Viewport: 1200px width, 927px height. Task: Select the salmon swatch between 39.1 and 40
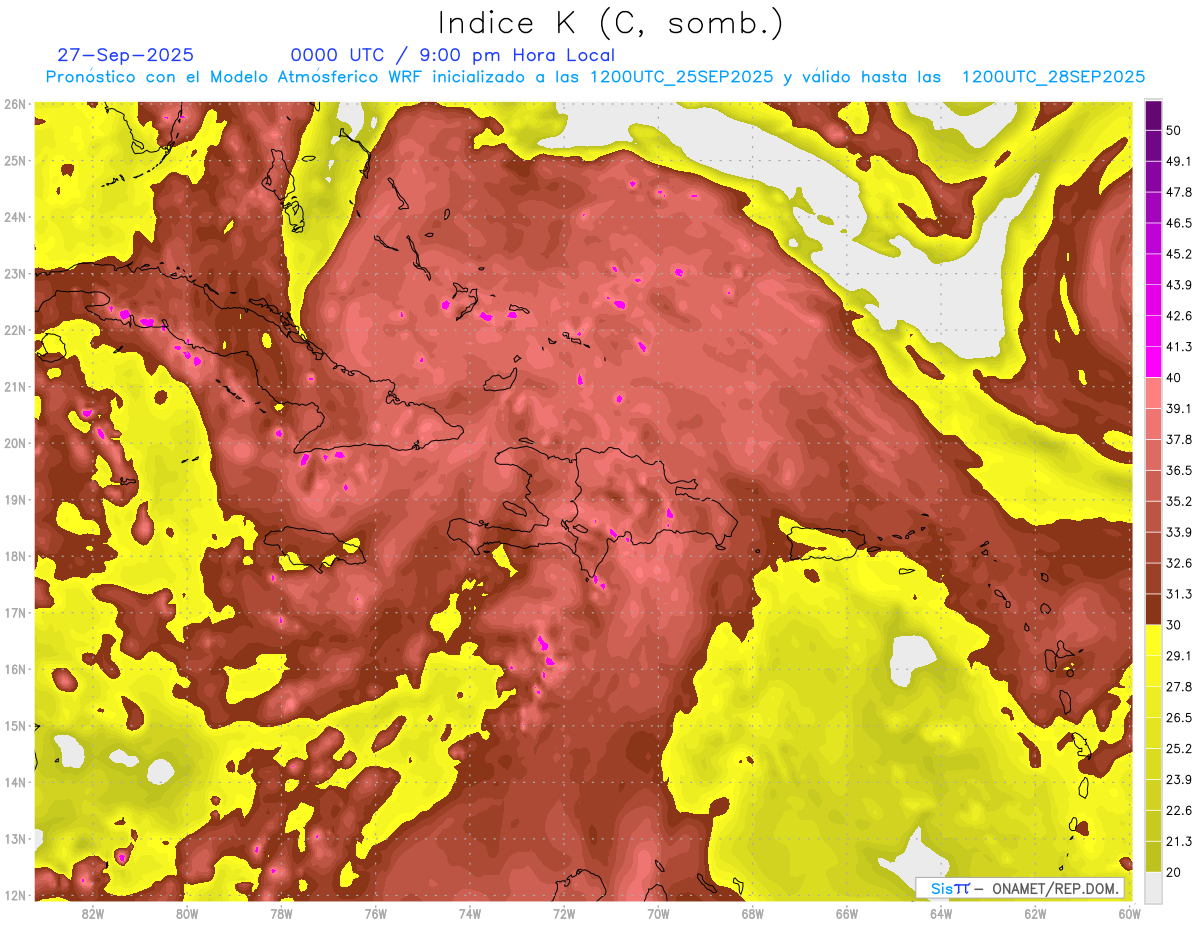[1153, 392]
